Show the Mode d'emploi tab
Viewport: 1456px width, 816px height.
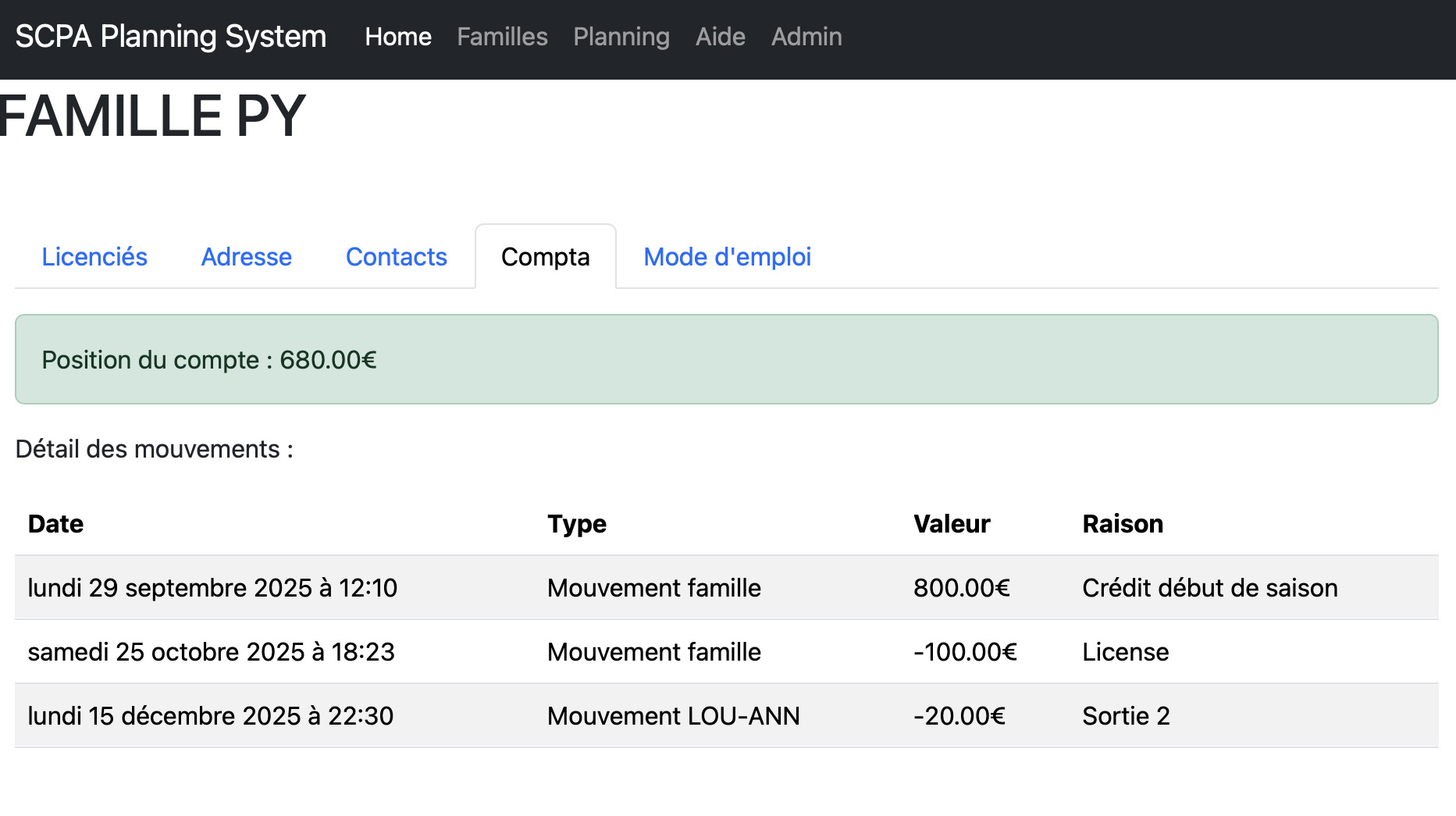pos(727,257)
